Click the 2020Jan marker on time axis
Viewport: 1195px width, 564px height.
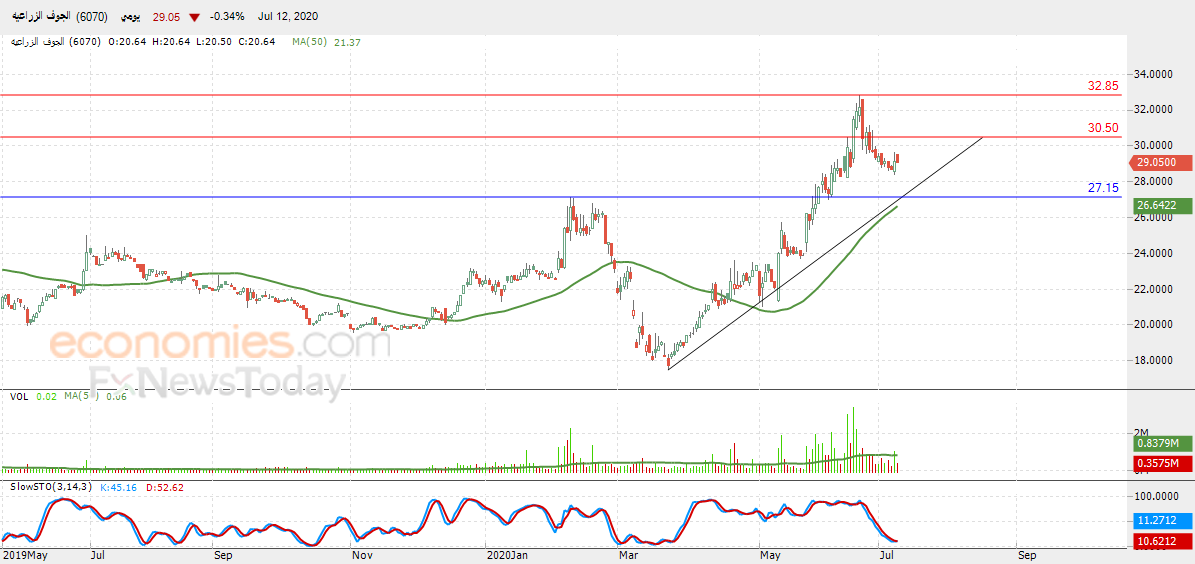click(505, 553)
